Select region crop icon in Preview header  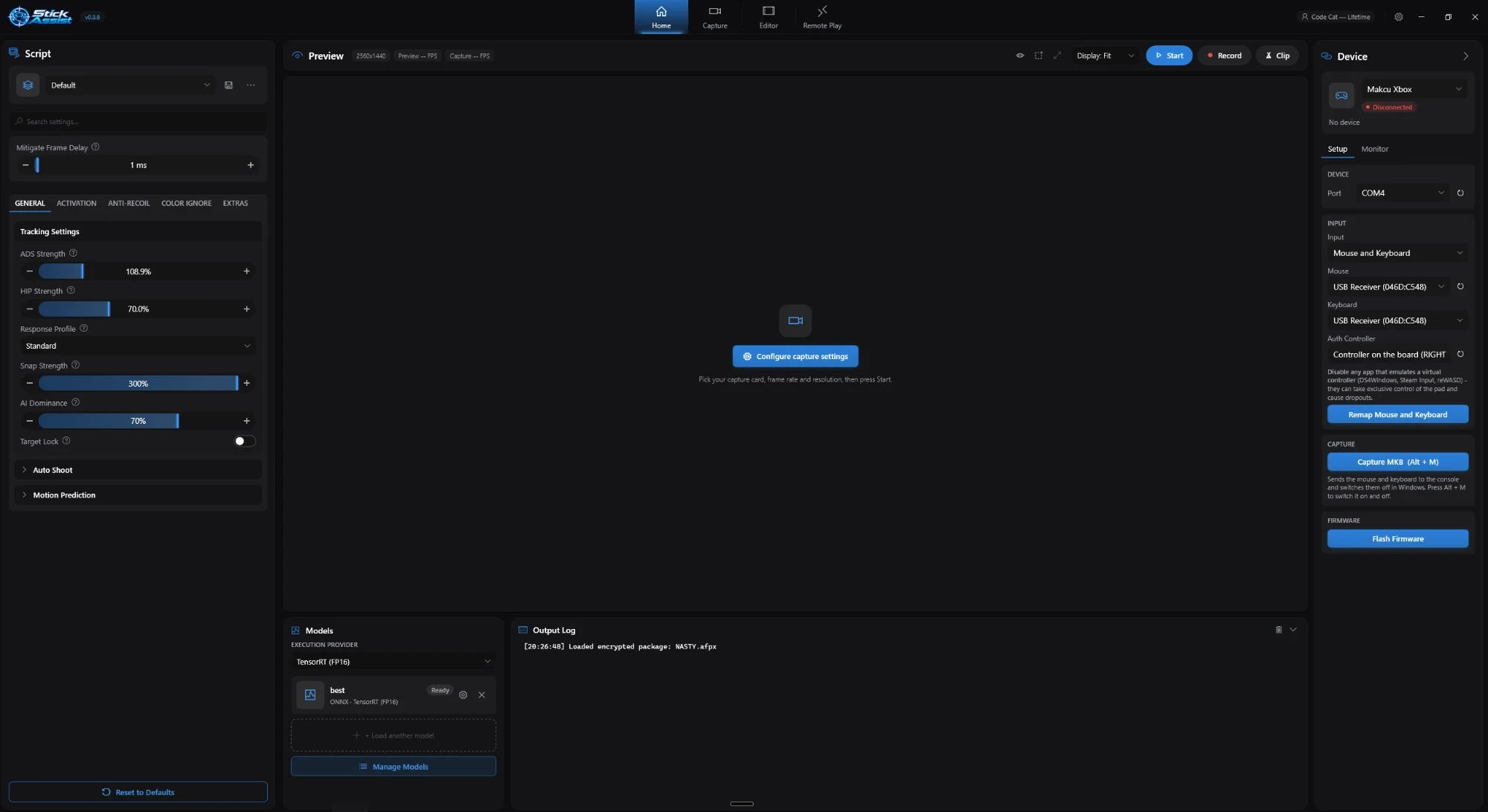[x=1039, y=56]
